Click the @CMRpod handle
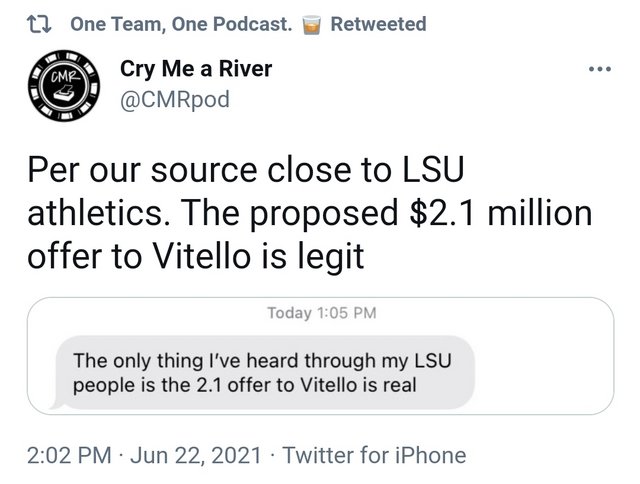640x484 pixels. point(175,100)
